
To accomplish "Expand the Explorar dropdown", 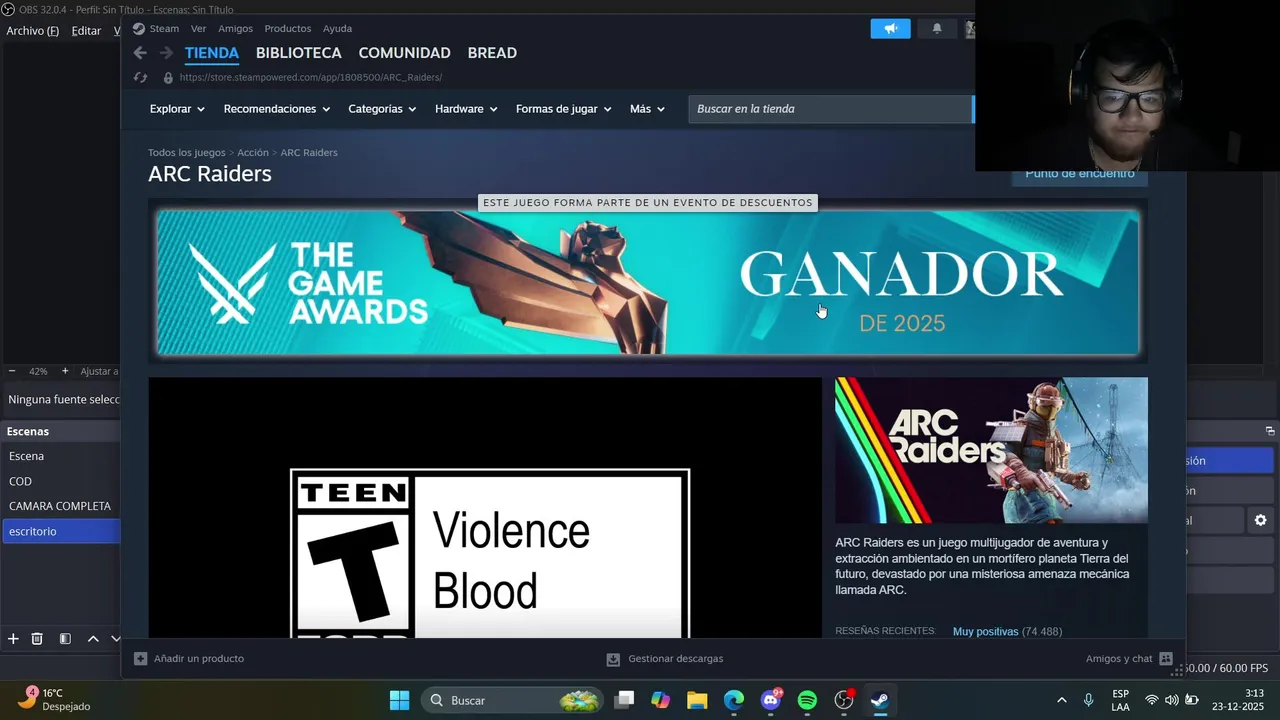I will [x=177, y=109].
